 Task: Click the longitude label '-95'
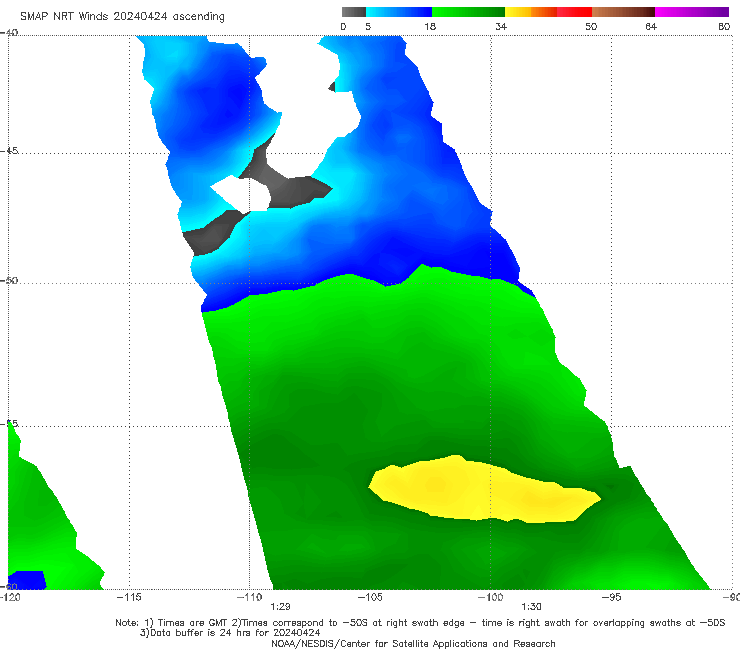(612, 597)
